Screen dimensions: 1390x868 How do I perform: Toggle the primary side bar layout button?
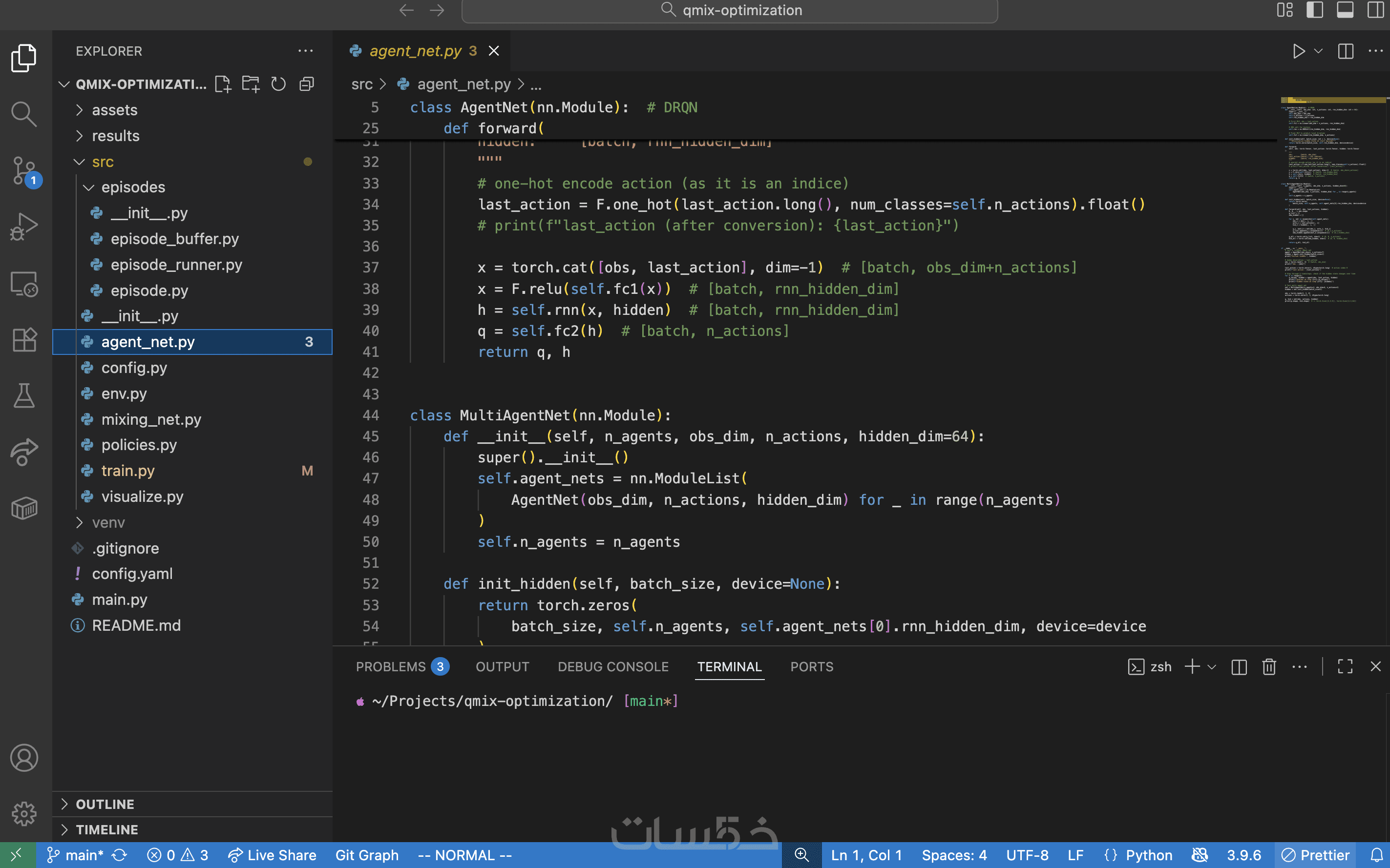(x=1315, y=10)
